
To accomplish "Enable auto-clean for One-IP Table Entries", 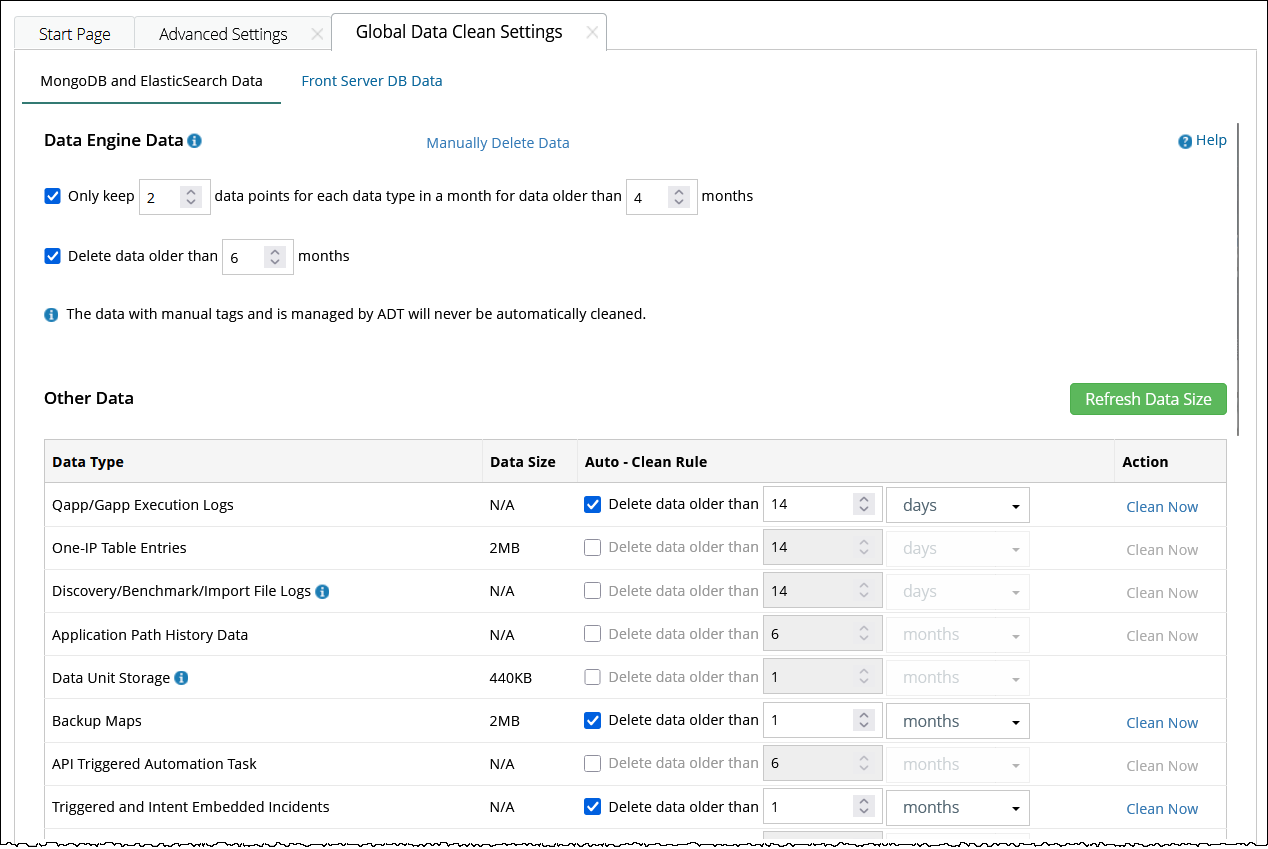I will pyautogui.click(x=593, y=548).
